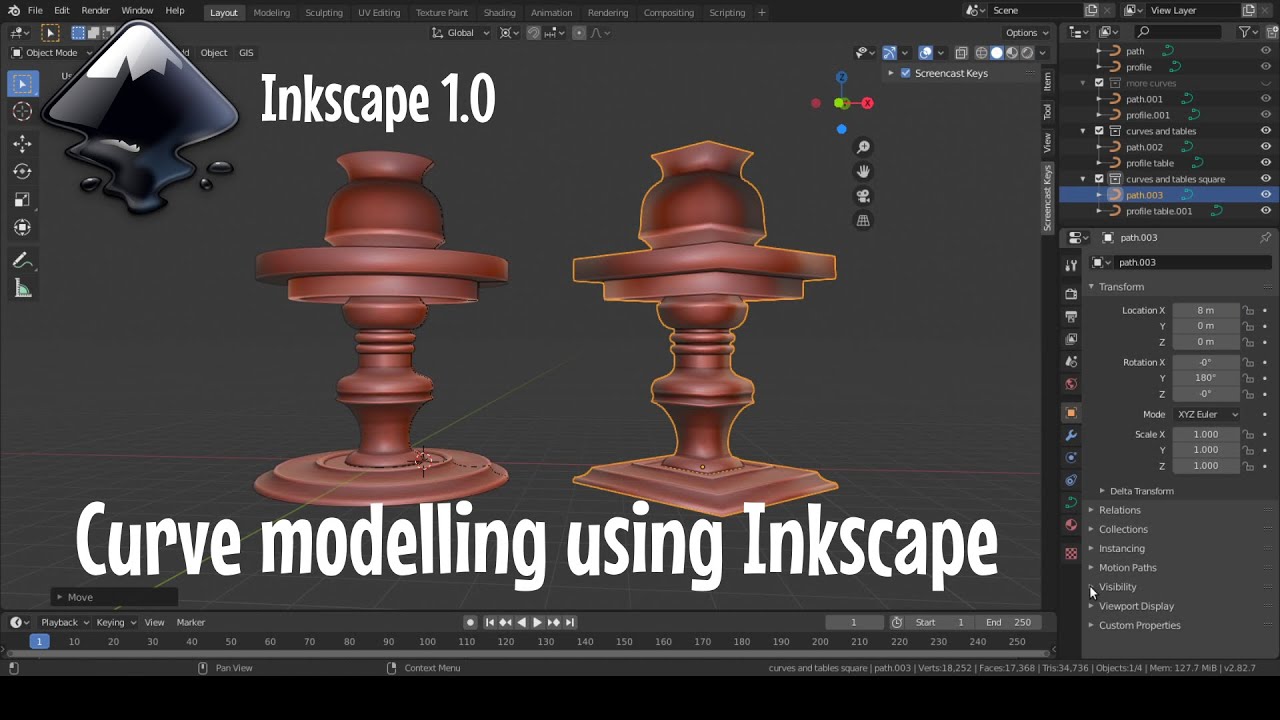Open the Texture properties checker icon
The image size is (1280, 720).
pyautogui.click(x=1071, y=553)
